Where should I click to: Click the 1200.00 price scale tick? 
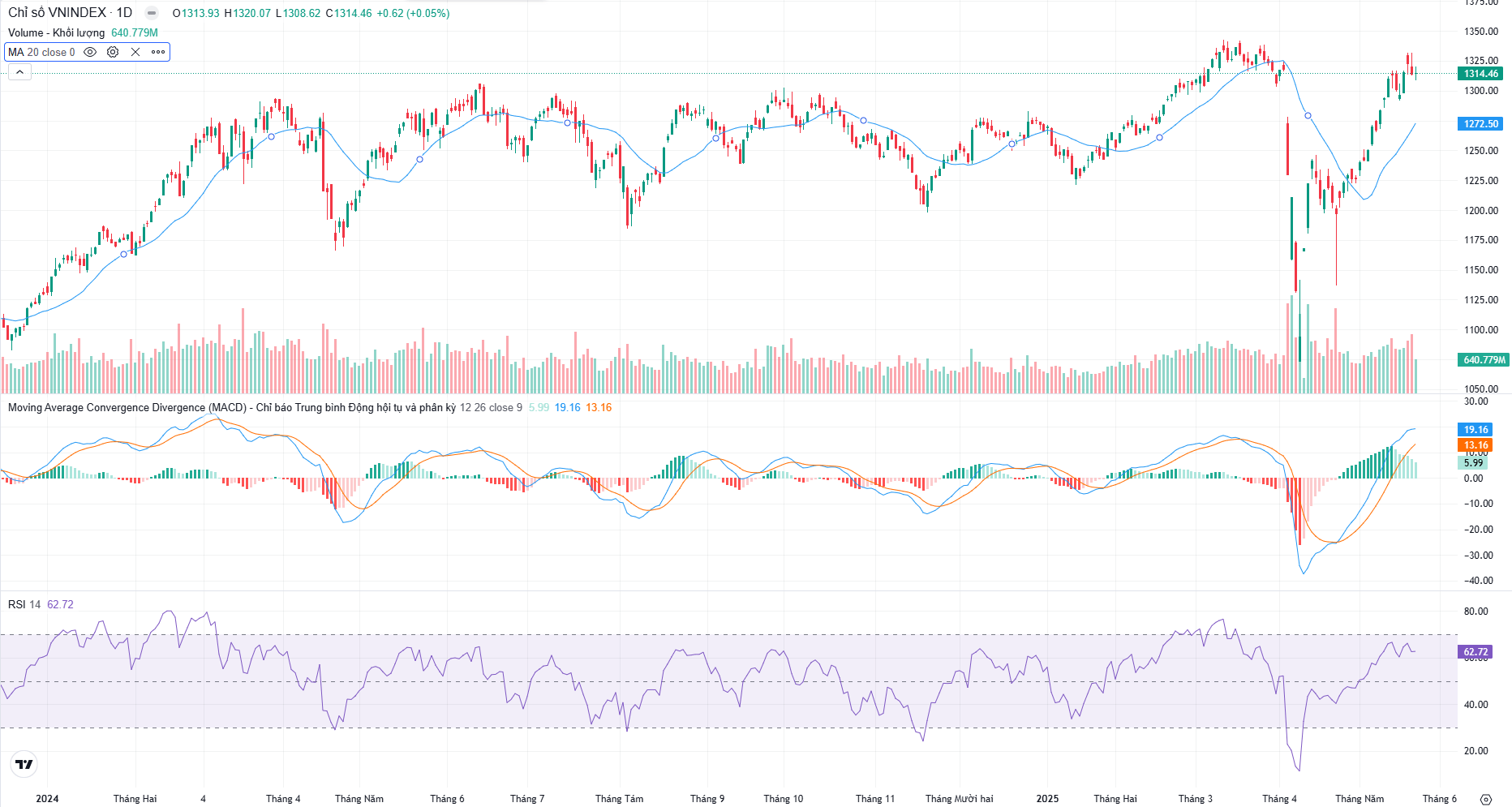tap(1481, 211)
